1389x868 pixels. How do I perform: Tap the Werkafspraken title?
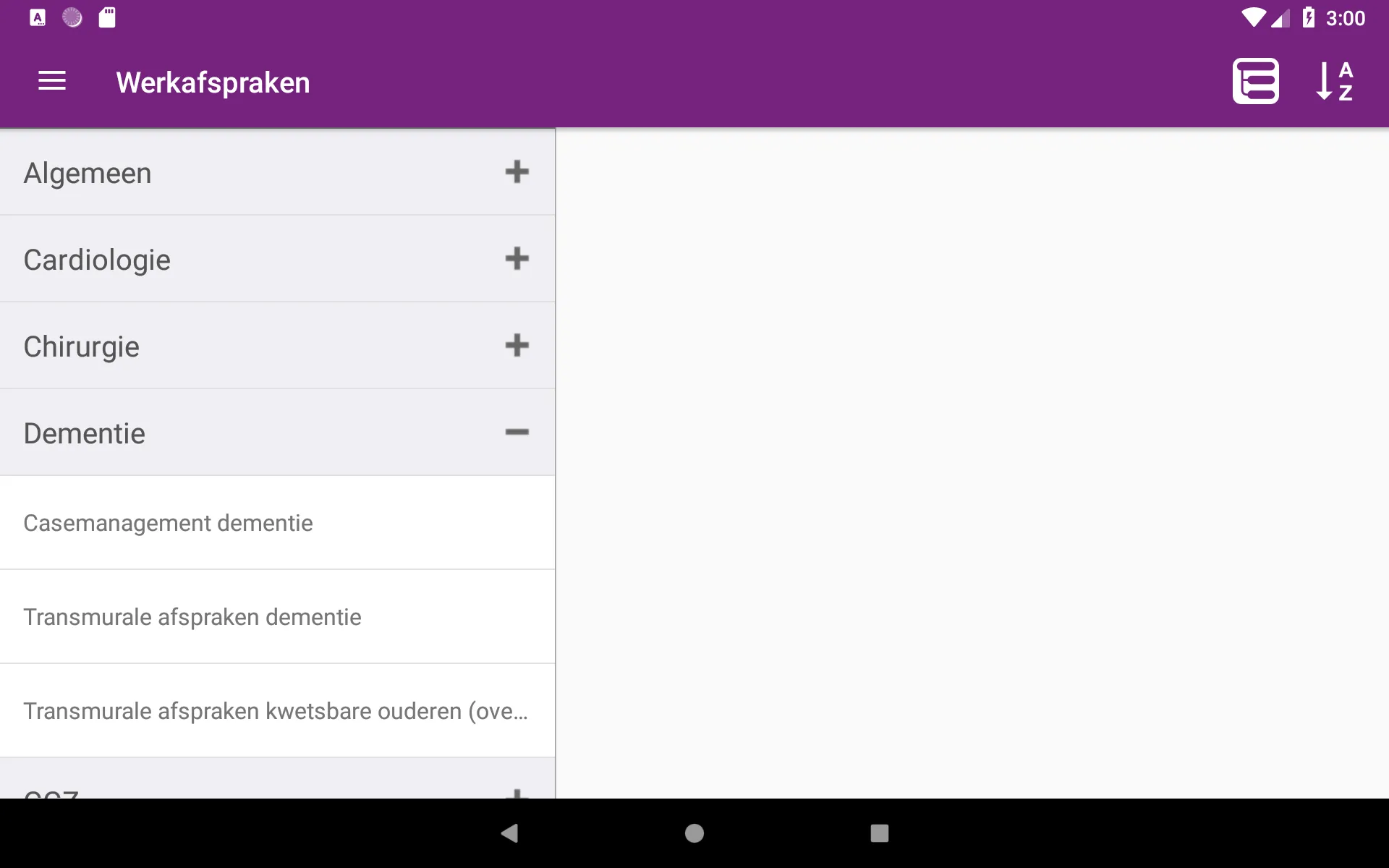pyautogui.click(x=213, y=82)
